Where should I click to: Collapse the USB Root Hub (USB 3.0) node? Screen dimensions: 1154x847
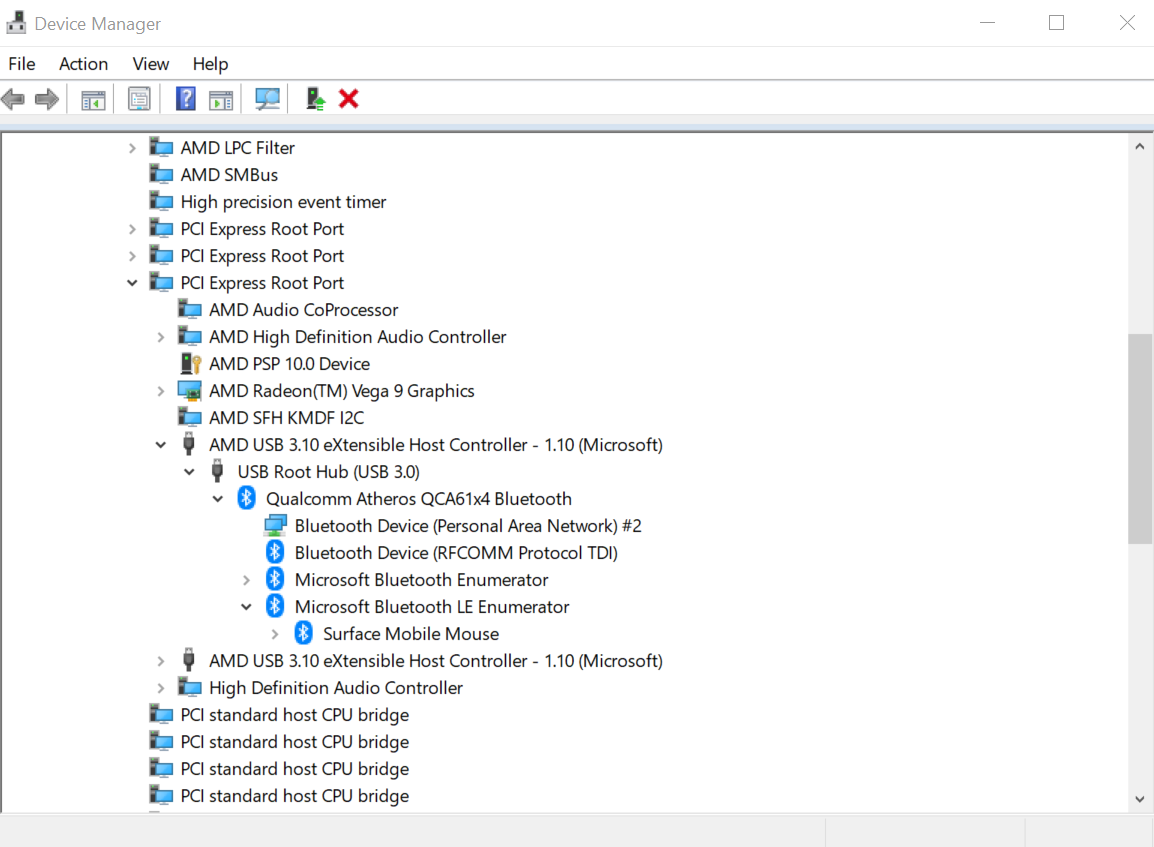189,472
